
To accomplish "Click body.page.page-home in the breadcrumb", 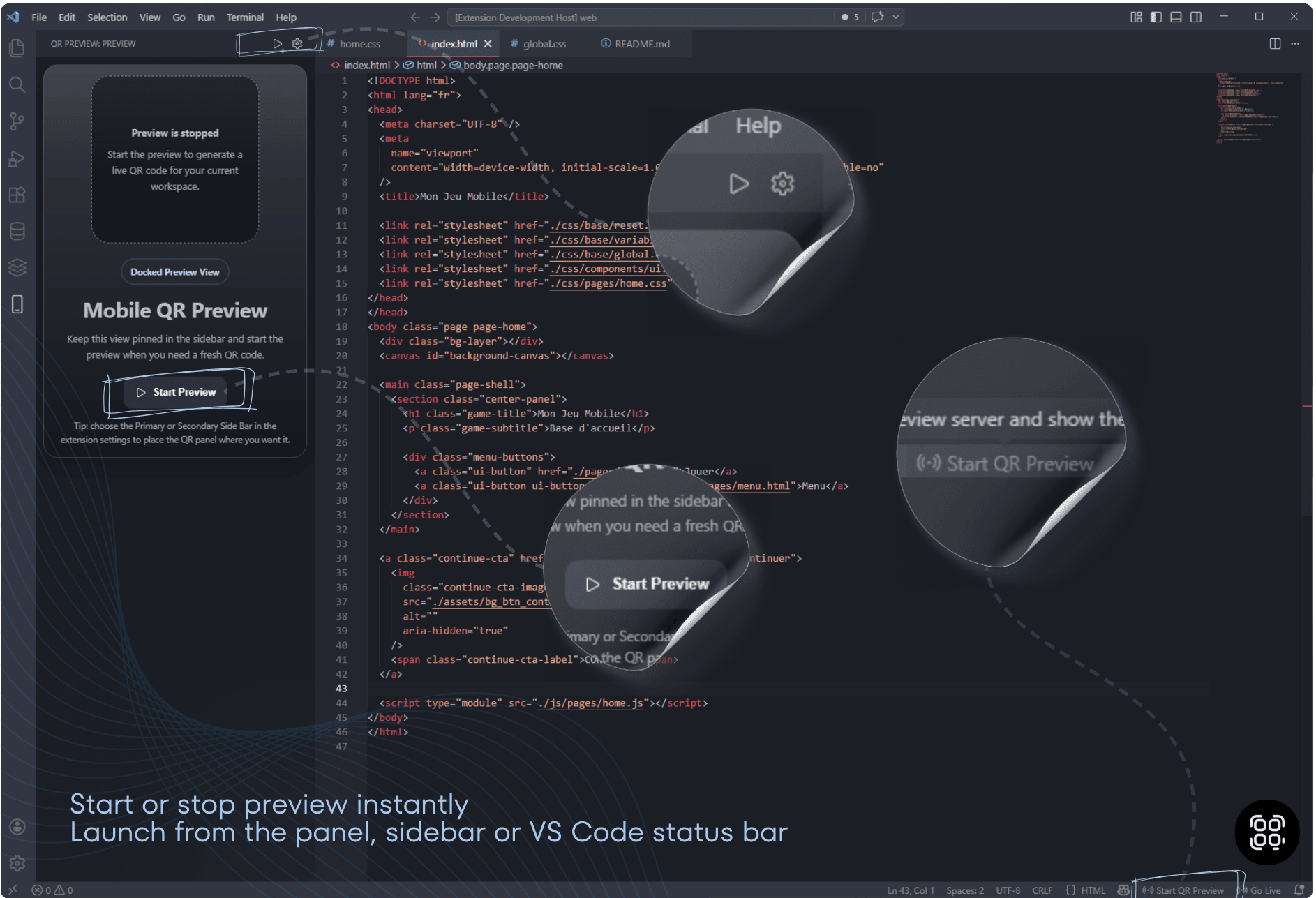I will pyautogui.click(x=513, y=65).
